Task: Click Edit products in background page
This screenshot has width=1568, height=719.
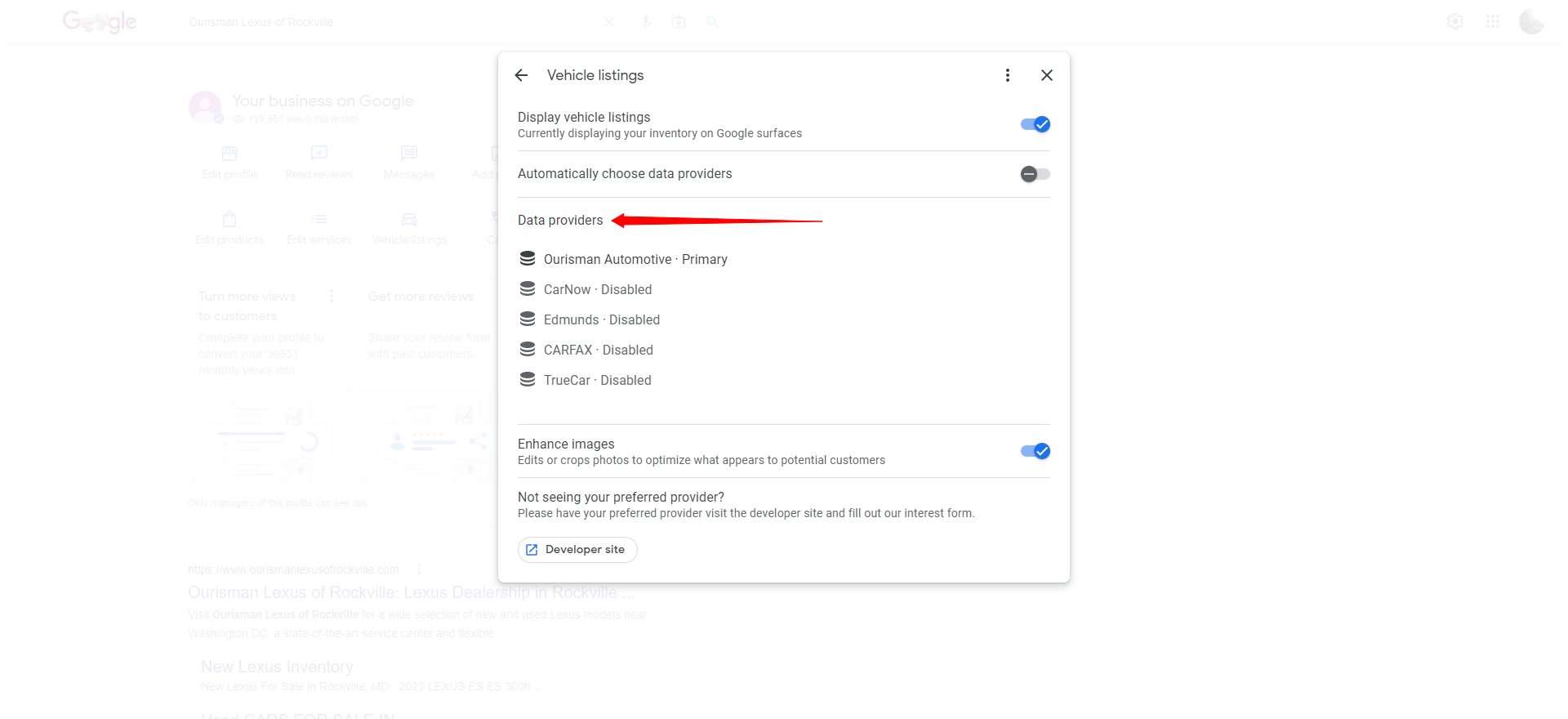Action: coord(229,228)
